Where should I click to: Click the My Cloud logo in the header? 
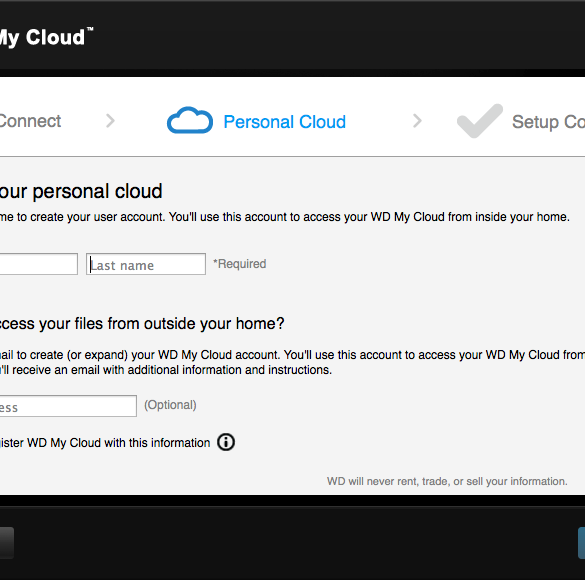pos(46,37)
